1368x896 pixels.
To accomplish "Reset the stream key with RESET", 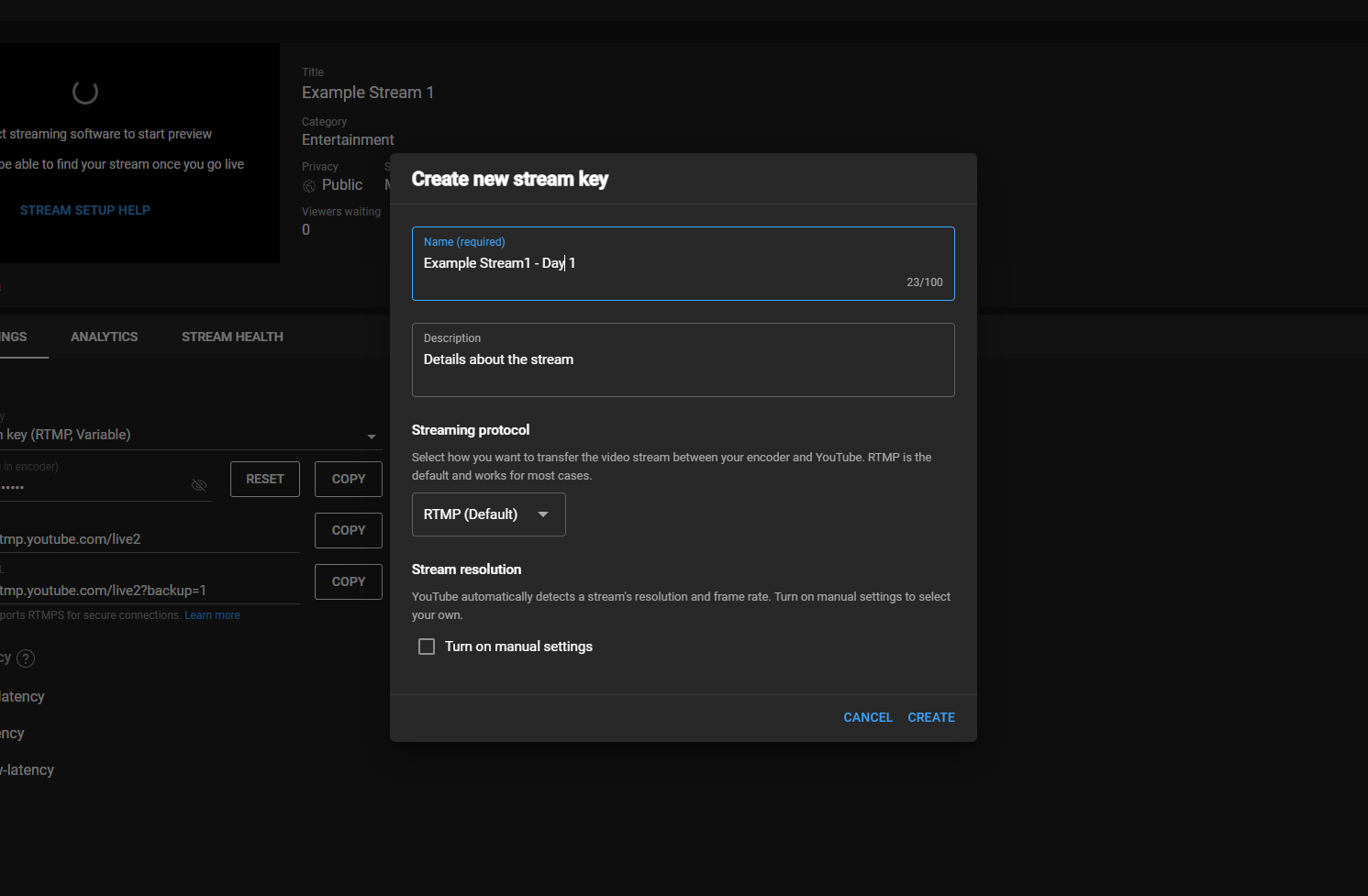I will tap(265, 479).
